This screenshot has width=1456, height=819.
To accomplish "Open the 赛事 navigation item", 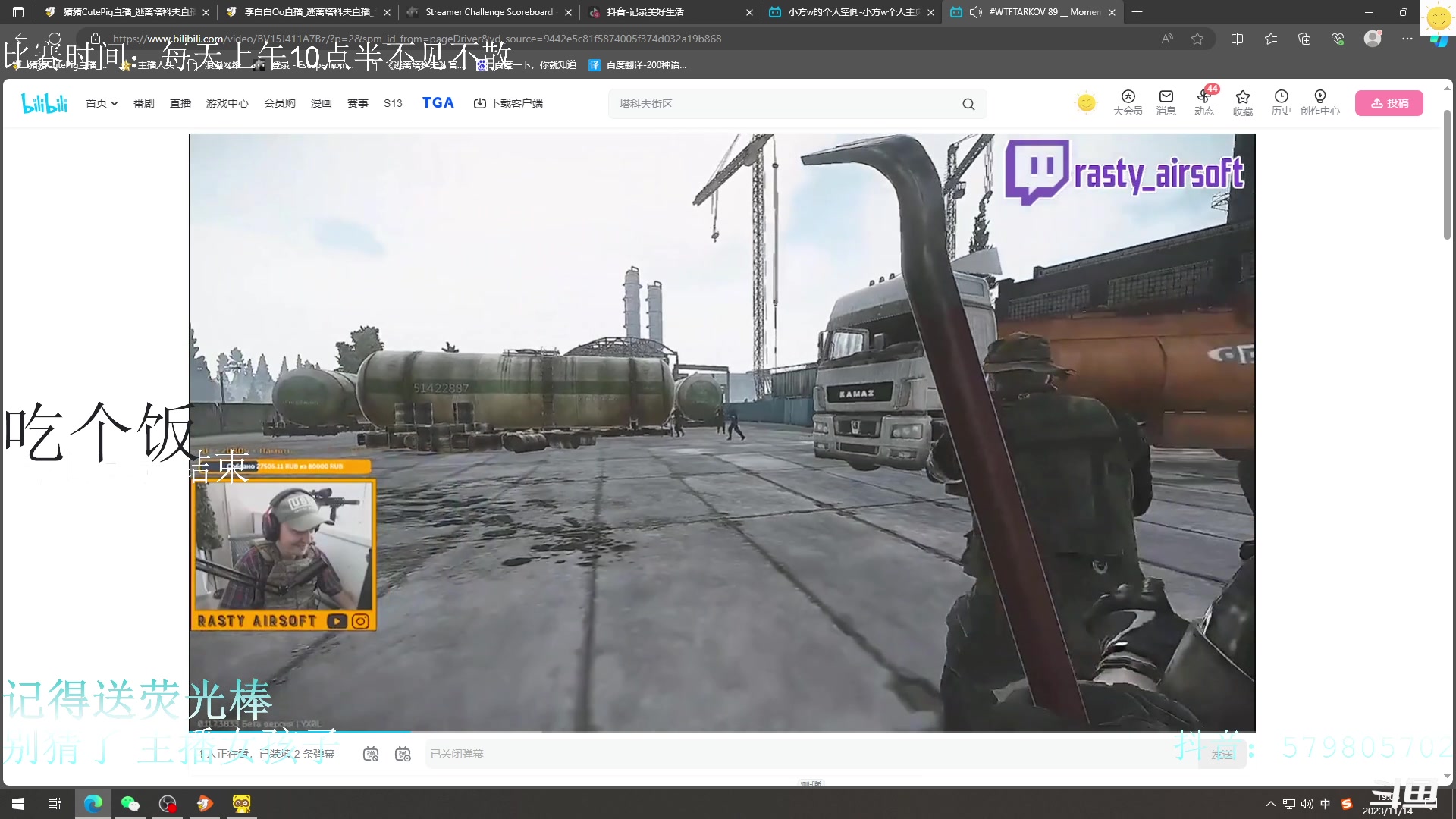I will [358, 103].
